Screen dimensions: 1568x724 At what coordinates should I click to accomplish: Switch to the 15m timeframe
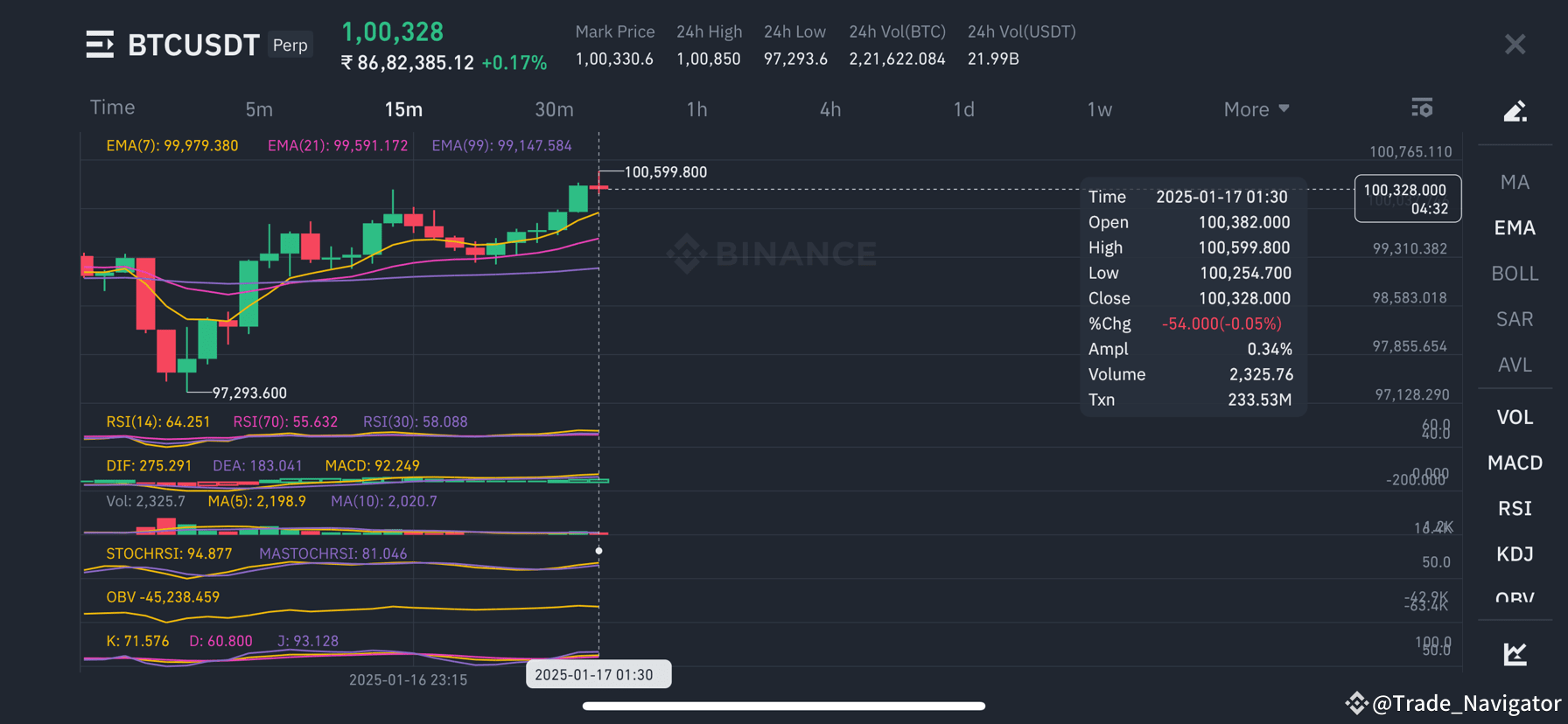tap(403, 109)
